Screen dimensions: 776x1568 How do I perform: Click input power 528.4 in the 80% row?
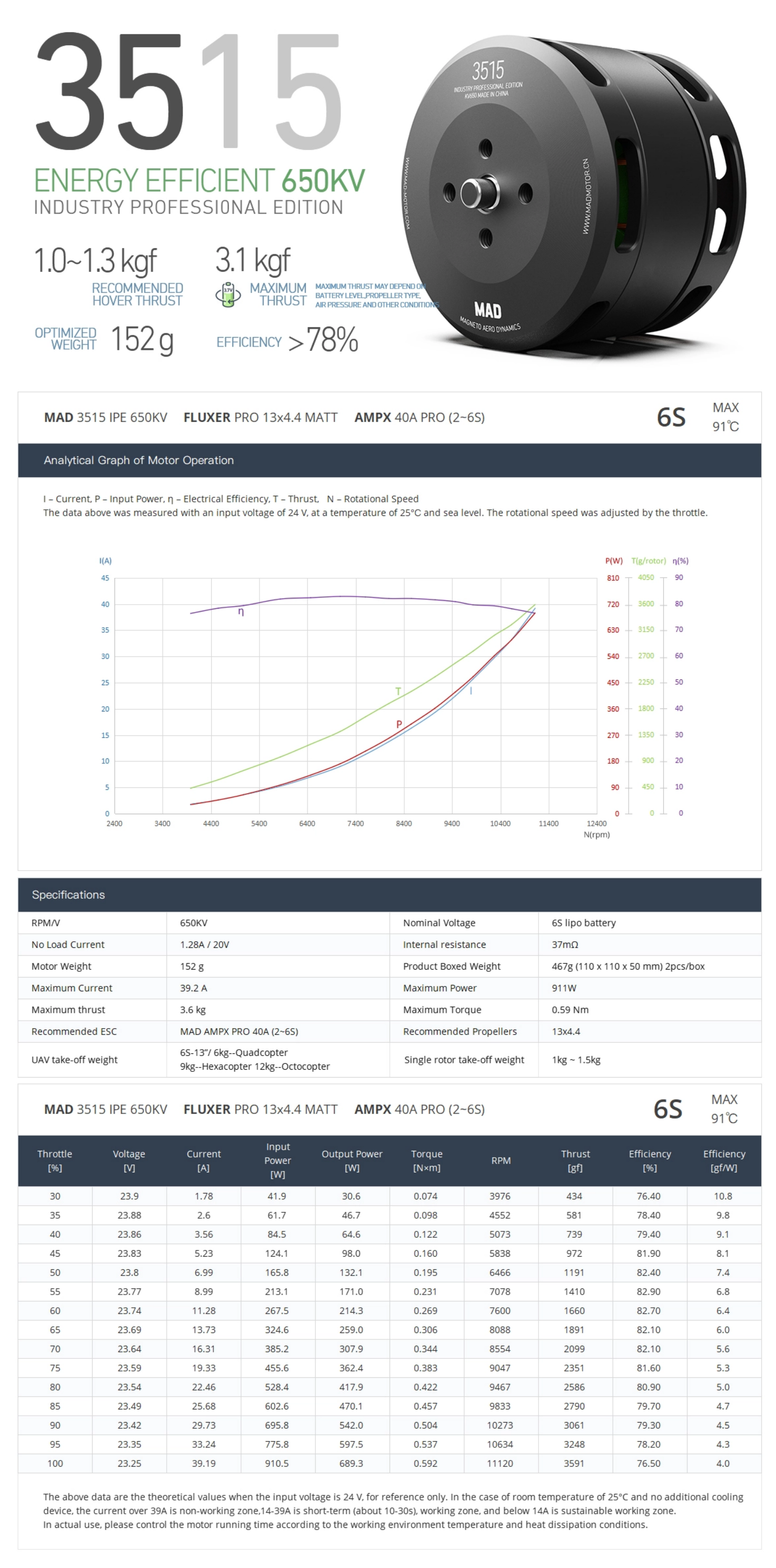[x=277, y=1387]
